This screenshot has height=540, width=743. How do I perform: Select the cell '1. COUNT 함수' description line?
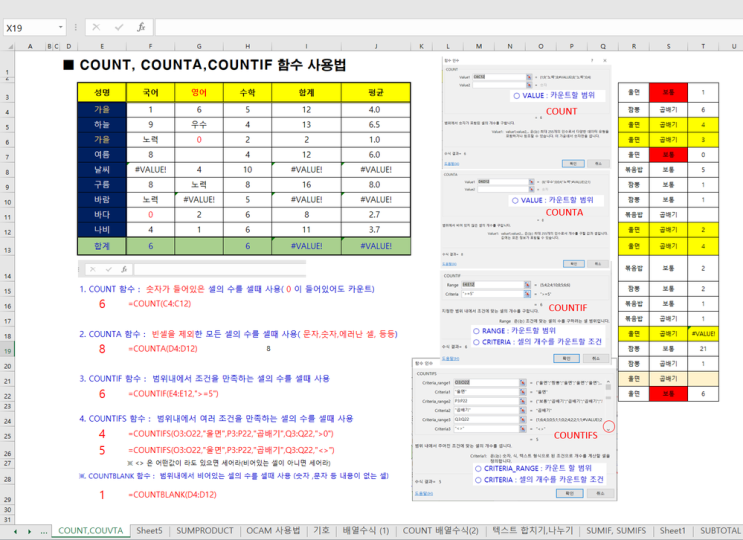[227, 289]
